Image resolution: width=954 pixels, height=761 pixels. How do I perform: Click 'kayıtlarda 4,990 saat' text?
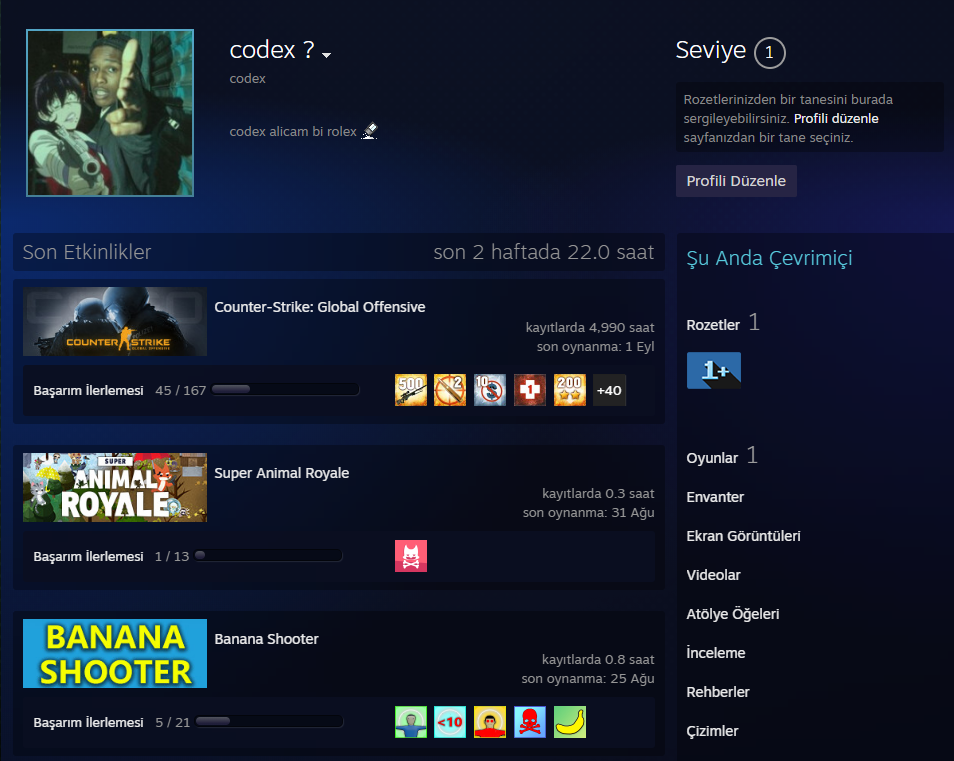click(x=590, y=327)
